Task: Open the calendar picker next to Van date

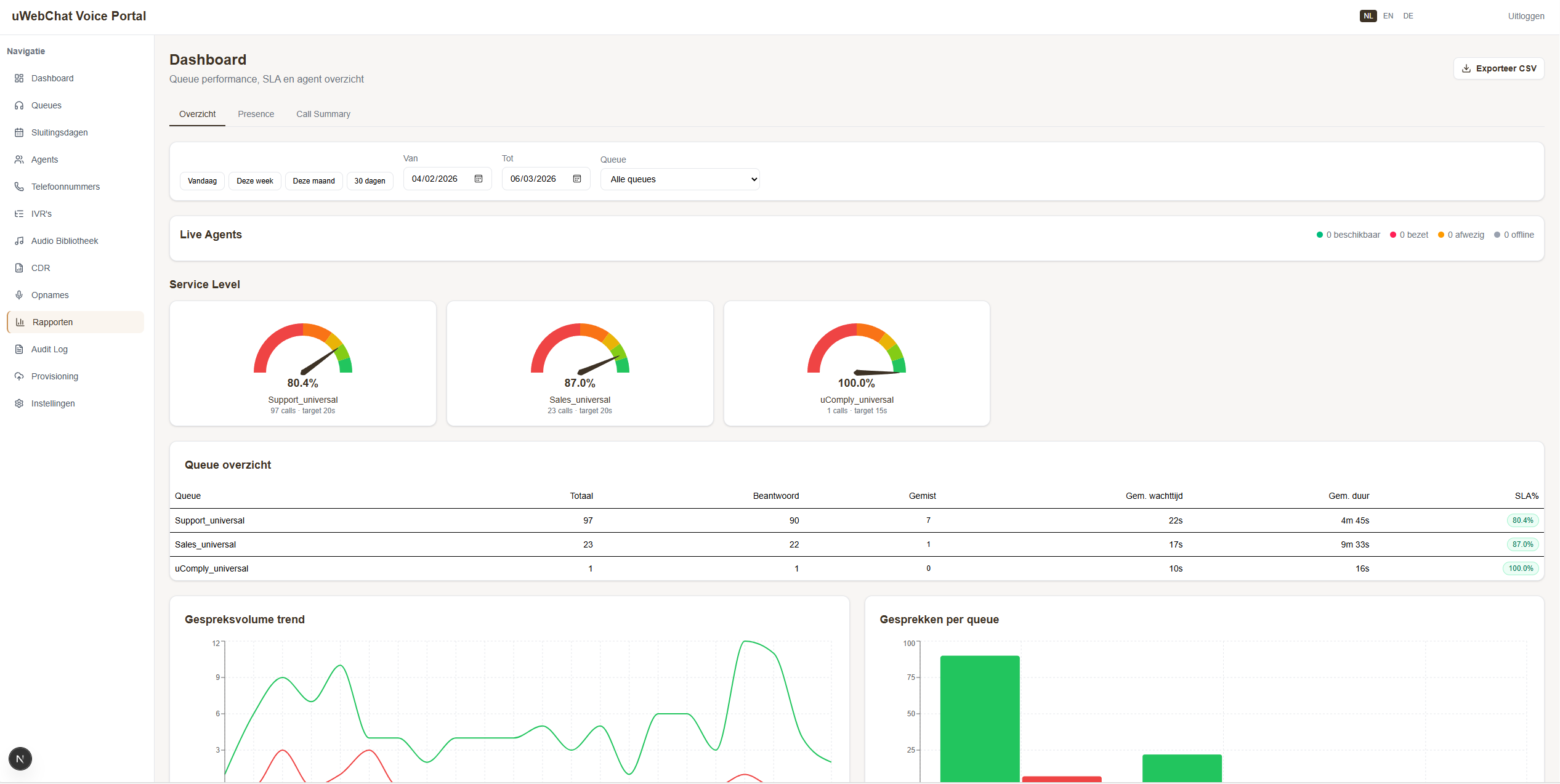Action: tap(479, 179)
